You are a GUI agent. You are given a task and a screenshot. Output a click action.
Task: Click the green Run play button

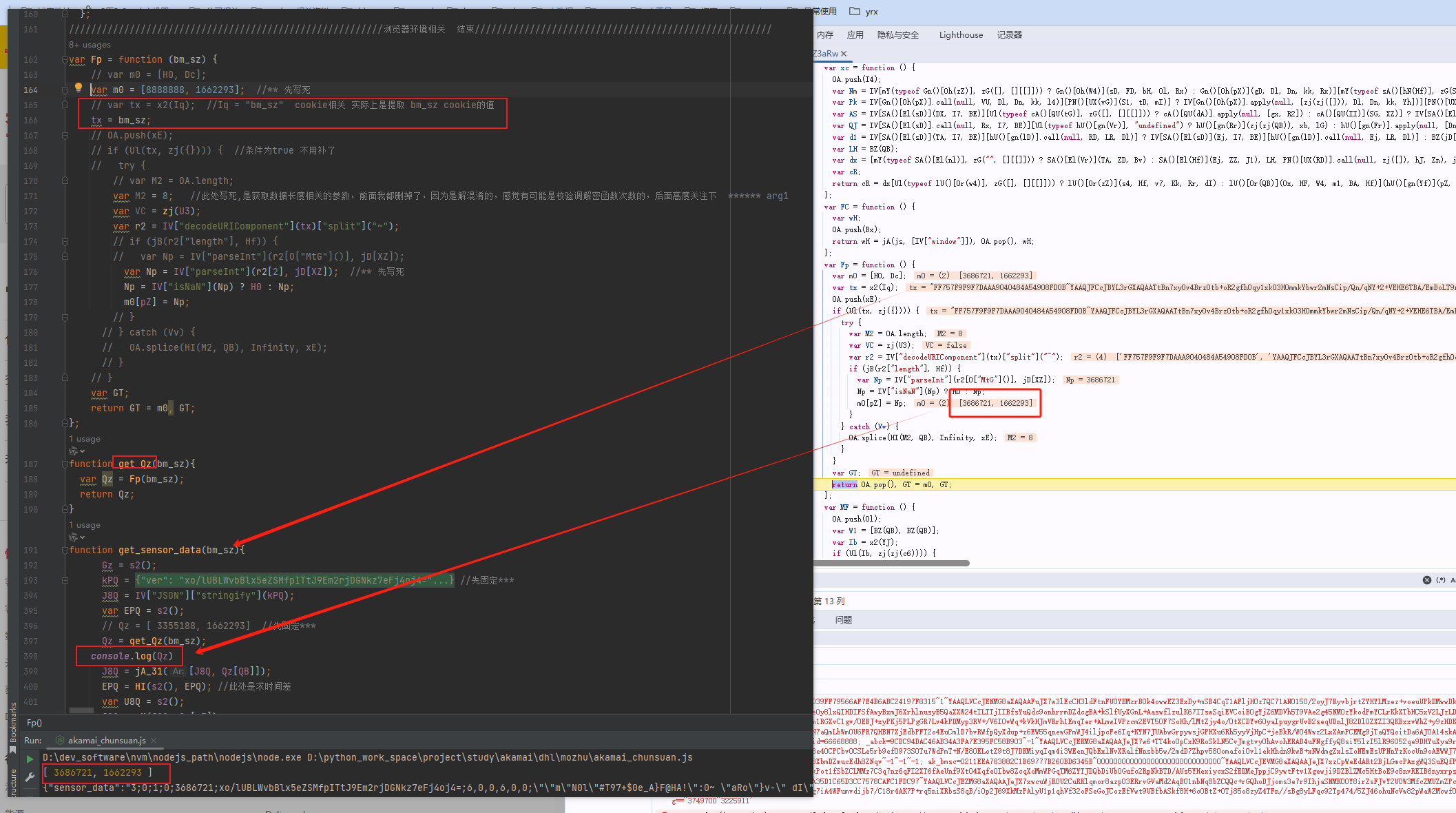30,759
